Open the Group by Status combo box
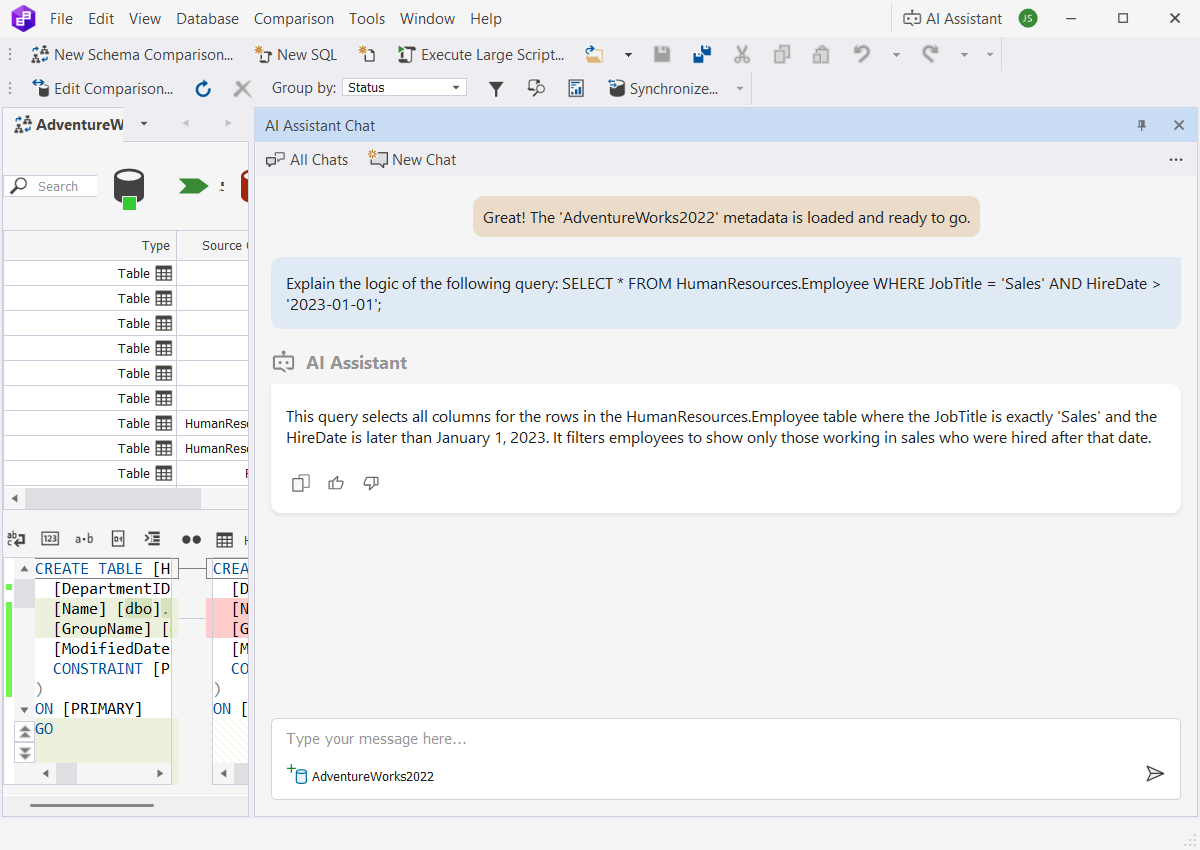 click(x=404, y=88)
